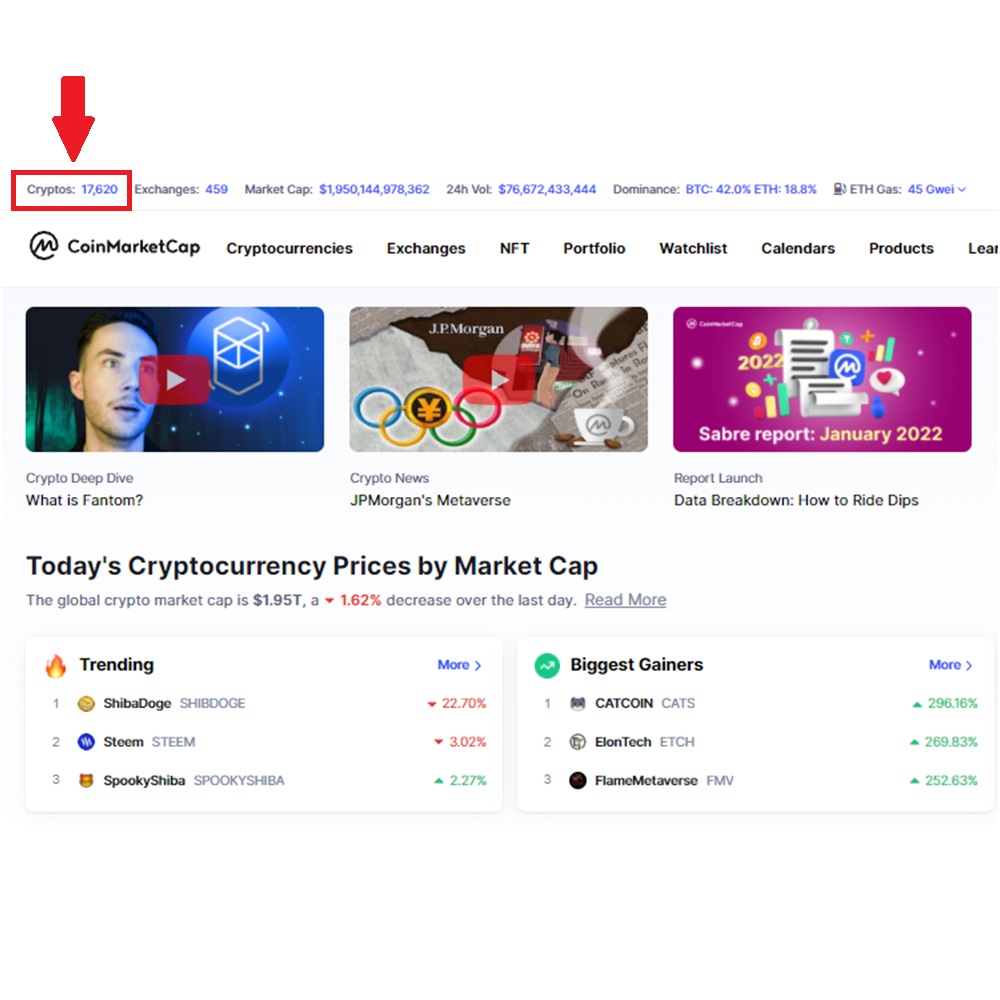The height and width of the screenshot is (1000, 1000).
Task: Go to Portfolio in the navigation
Action: 594,248
